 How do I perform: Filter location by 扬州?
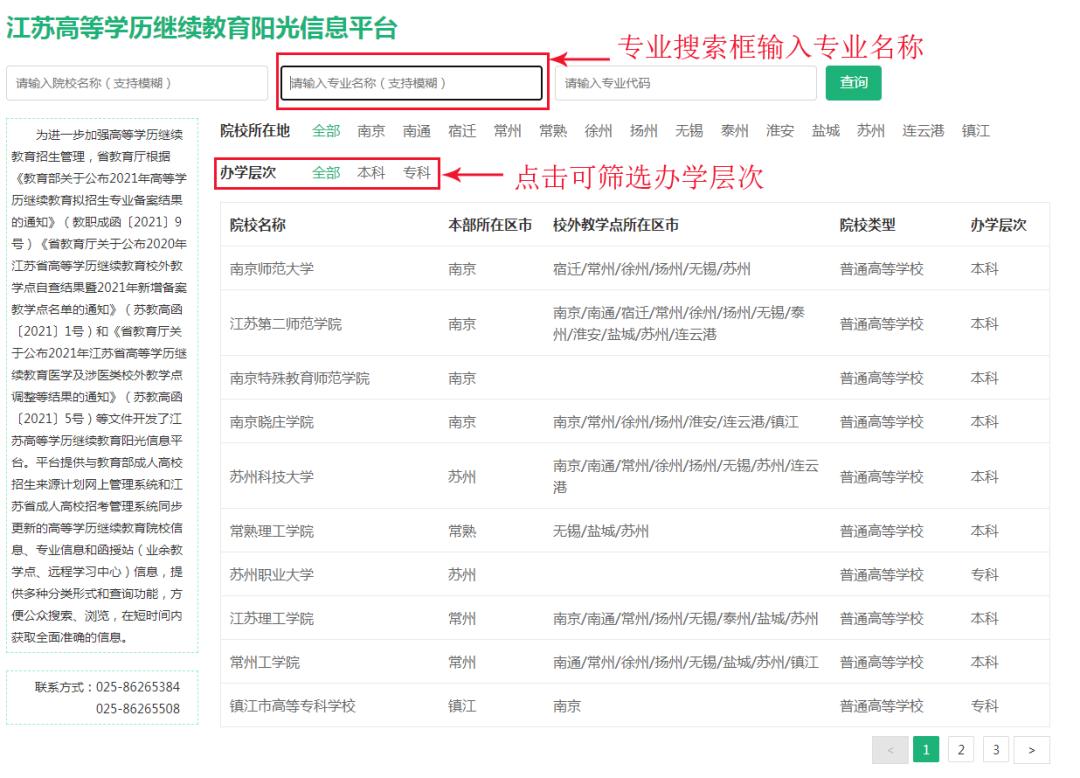pyautogui.click(x=644, y=131)
